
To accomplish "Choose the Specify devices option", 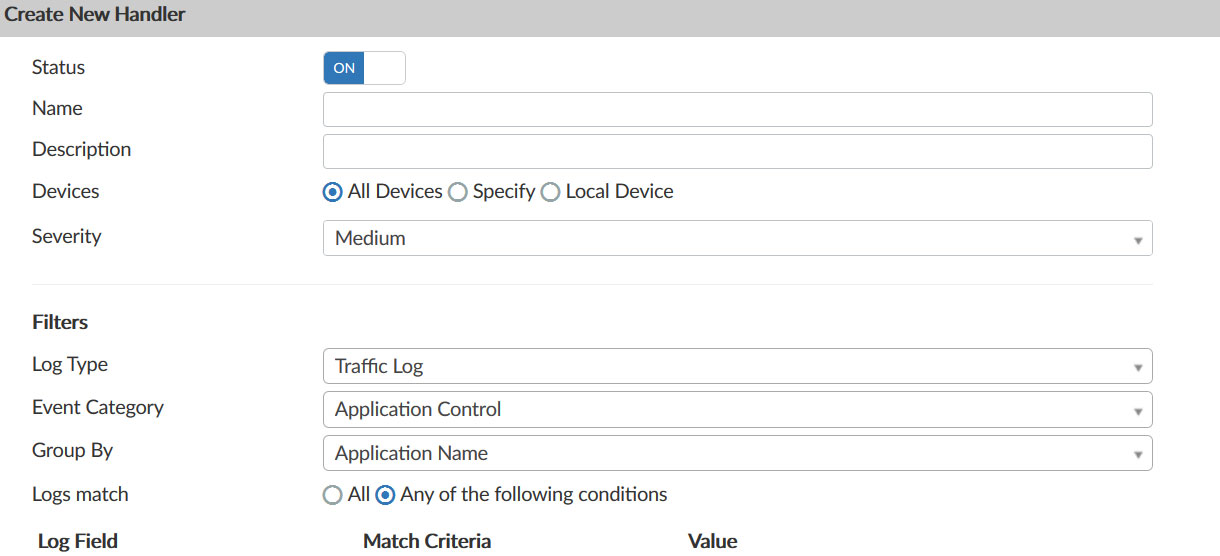I will (x=458, y=192).
